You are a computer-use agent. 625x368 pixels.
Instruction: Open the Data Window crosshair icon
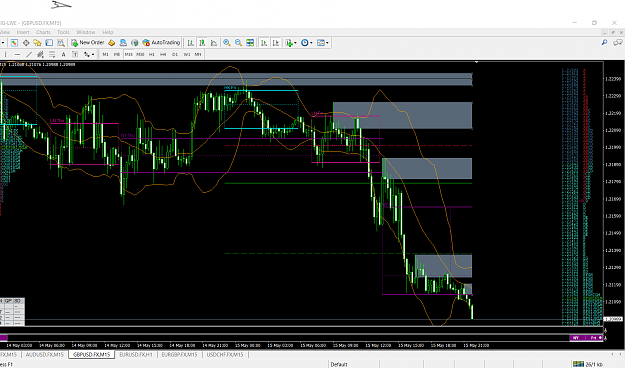(x=26, y=43)
